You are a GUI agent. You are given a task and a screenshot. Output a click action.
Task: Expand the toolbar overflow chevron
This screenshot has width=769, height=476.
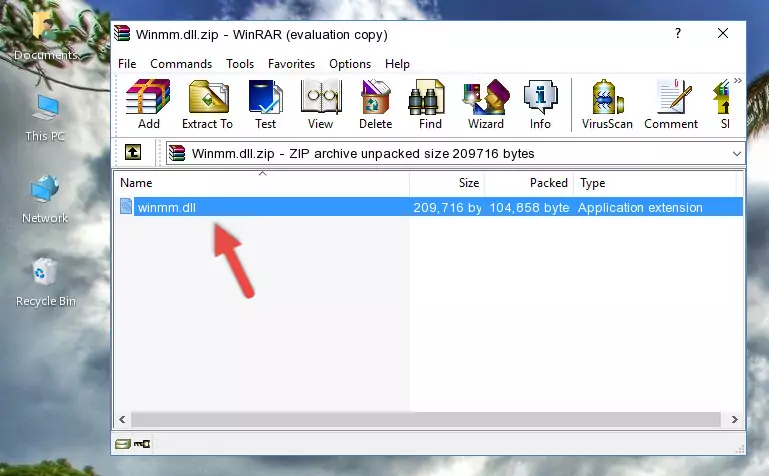click(x=737, y=81)
